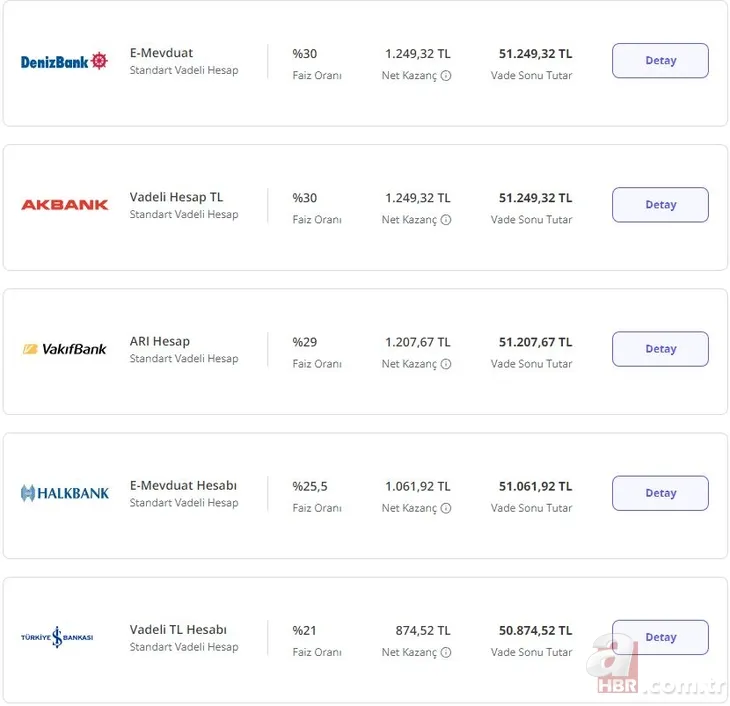Click the Halkbank logo
The width and height of the screenshot is (730, 706).
pyautogui.click(x=65, y=493)
